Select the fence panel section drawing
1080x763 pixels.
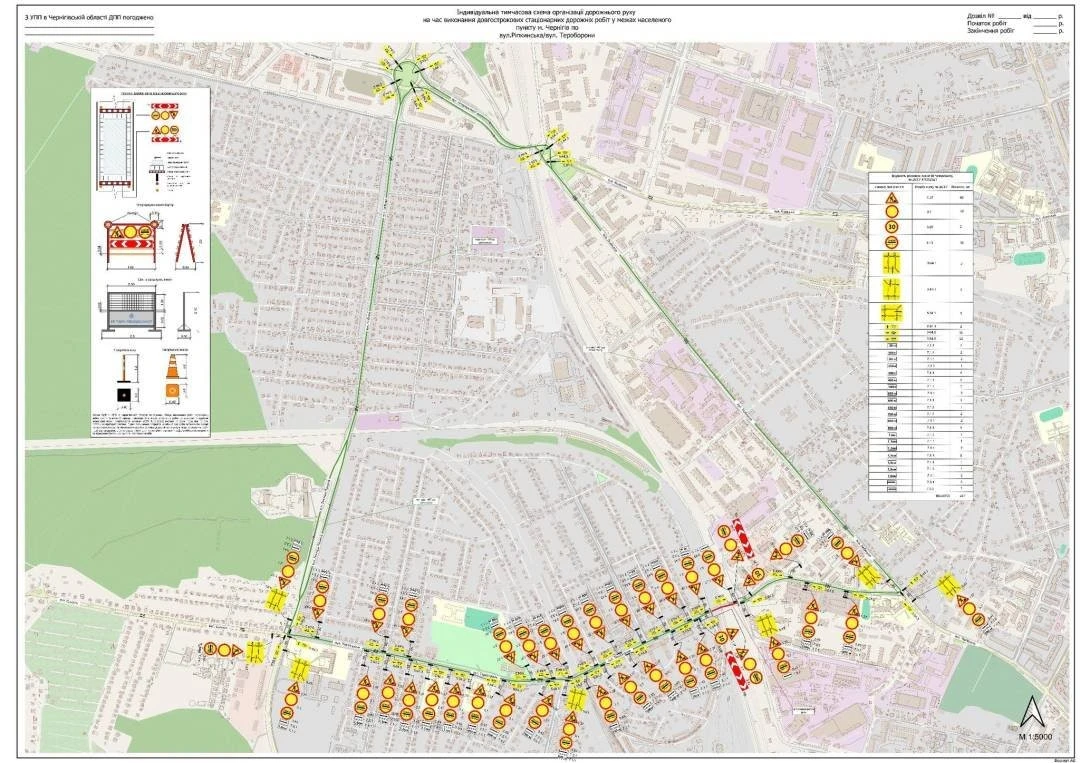(x=134, y=313)
